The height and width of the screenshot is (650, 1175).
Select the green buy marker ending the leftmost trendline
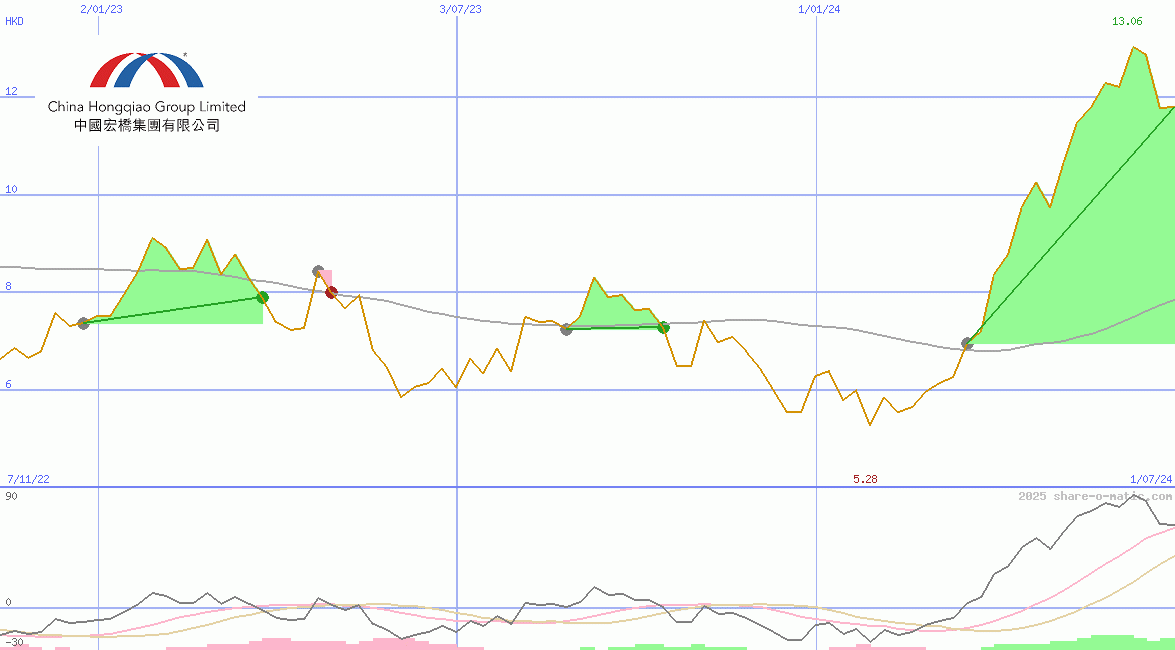[x=263, y=297]
